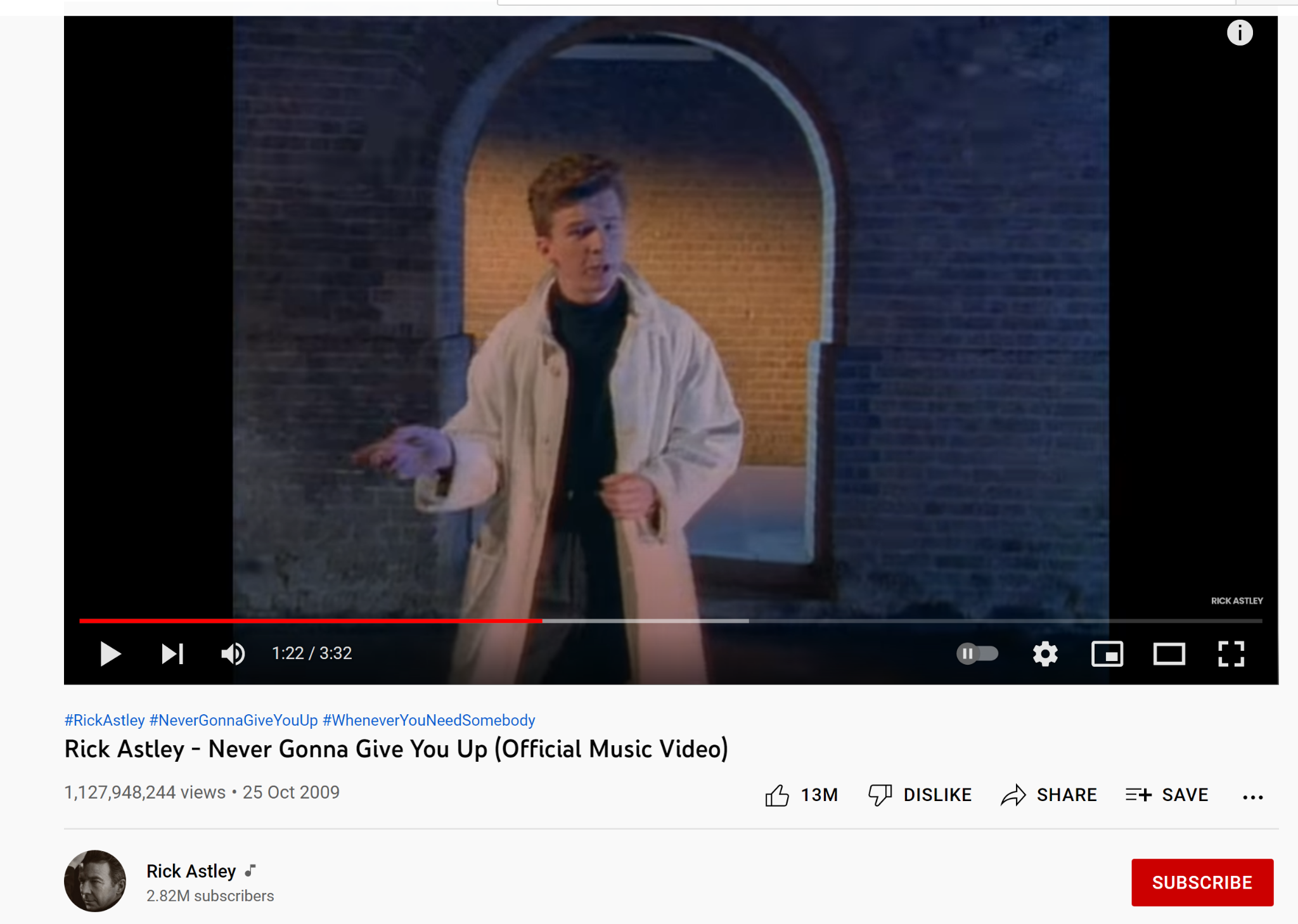Image resolution: width=1298 pixels, height=924 pixels.
Task: Open Rick Astley channel avatar
Action: [x=95, y=881]
